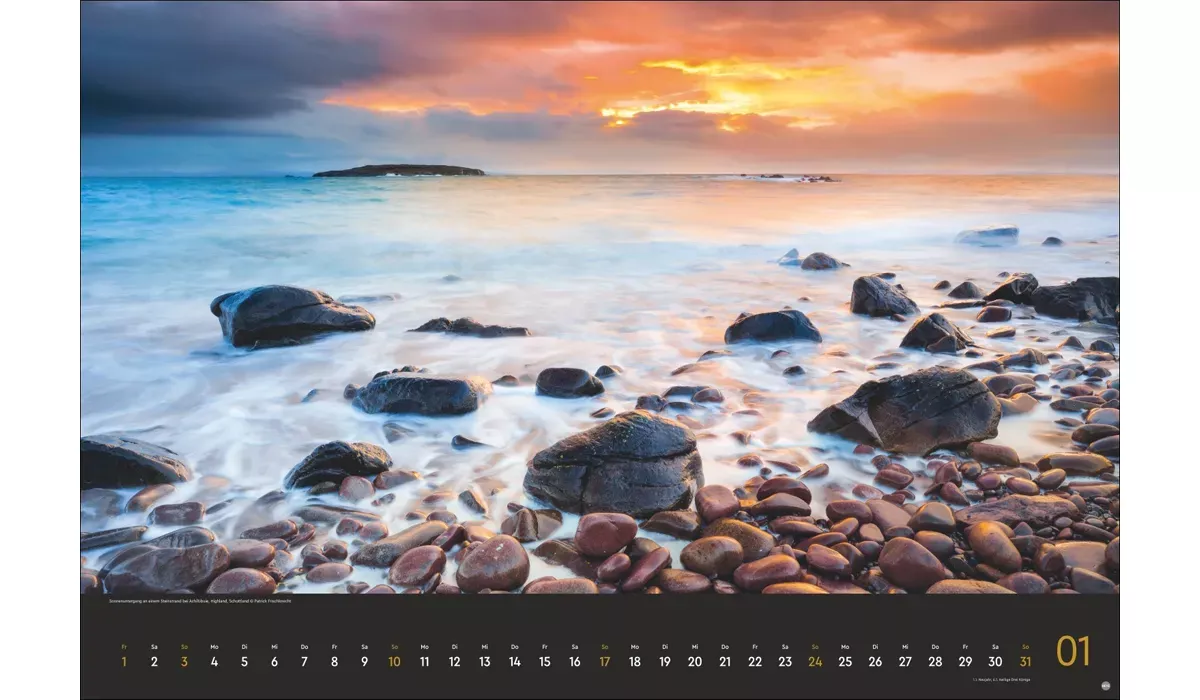Select day 23 in the calendar strip

point(785,656)
